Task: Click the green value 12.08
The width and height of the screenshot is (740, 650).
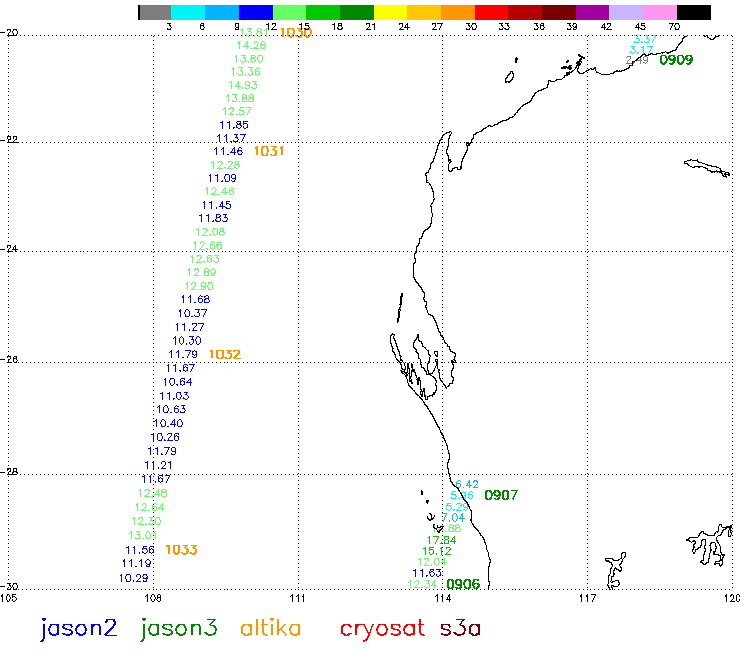Action: pos(210,232)
